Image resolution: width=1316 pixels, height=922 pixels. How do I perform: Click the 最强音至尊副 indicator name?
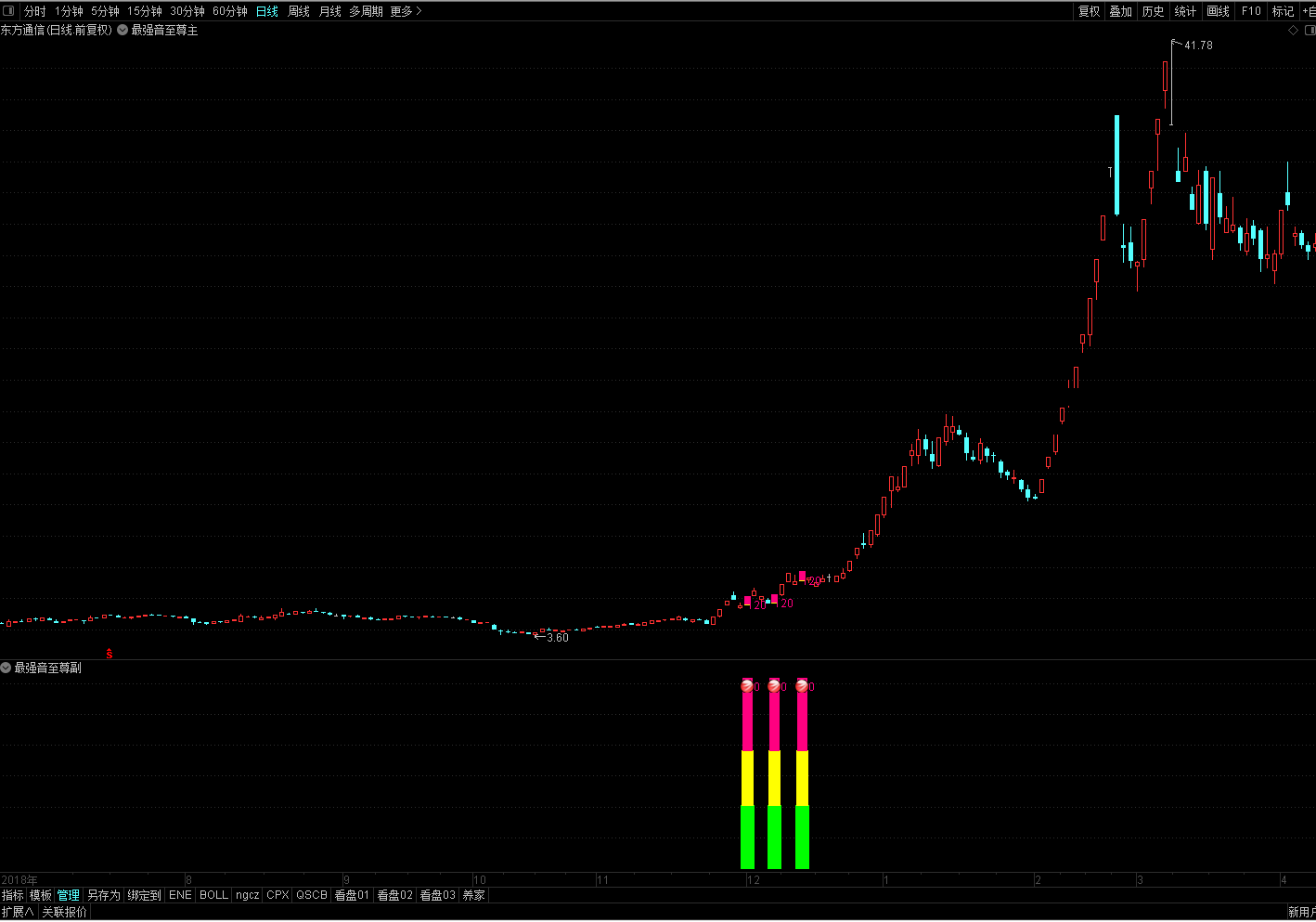point(47,668)
